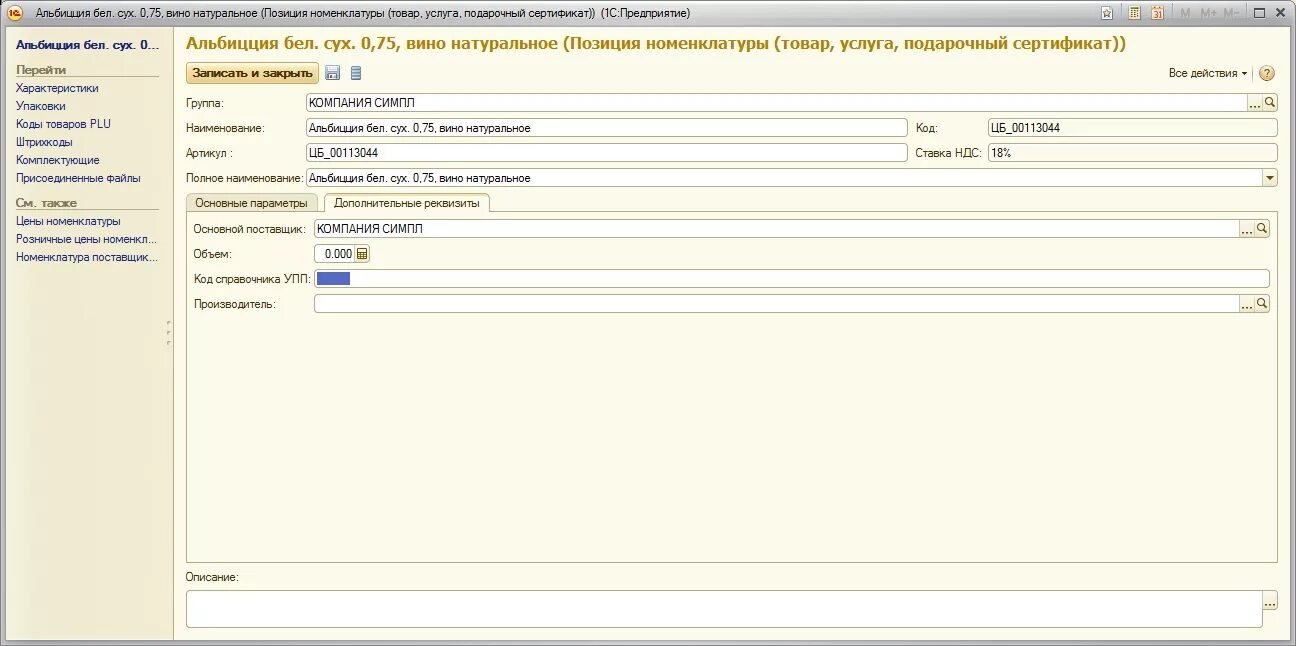Open Коды товаров PLU
The width and height of the screenshot is (1296, 646).
(x=63, y=124)
